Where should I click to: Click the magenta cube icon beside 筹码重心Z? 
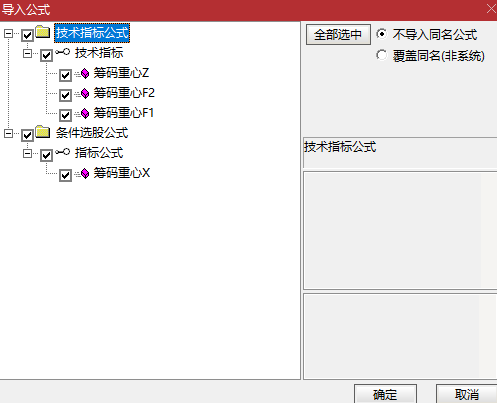(x=85, y=73)
